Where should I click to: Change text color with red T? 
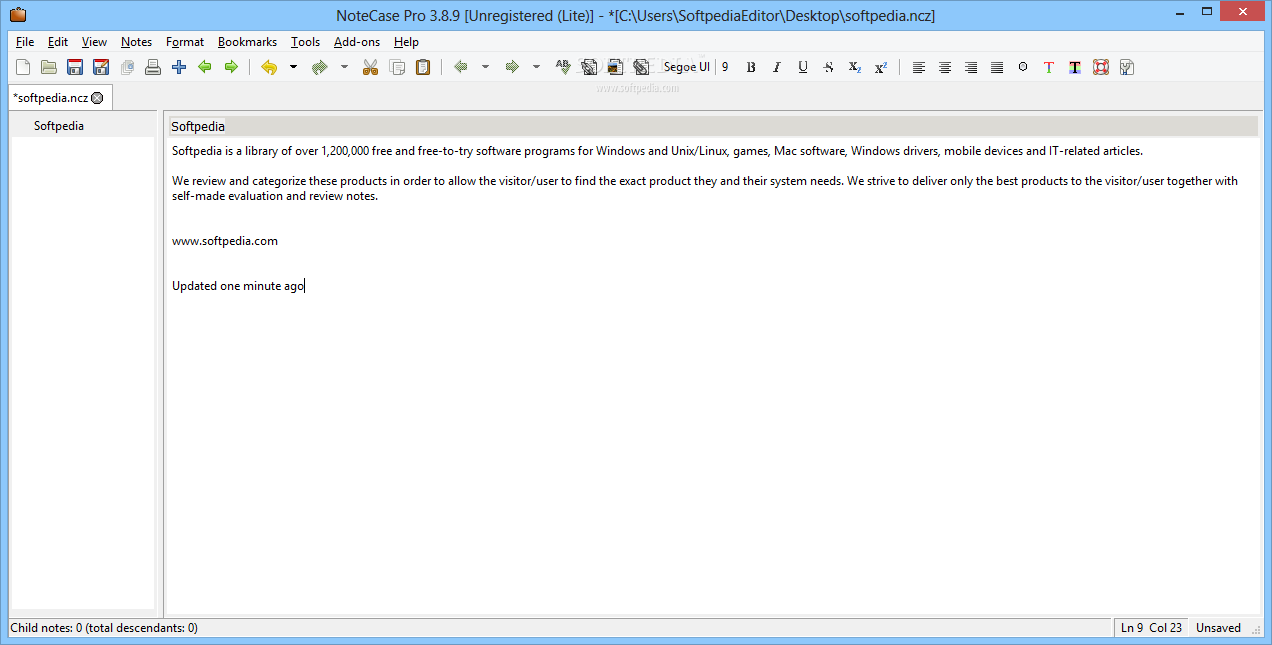click(x=1049, y=67)
